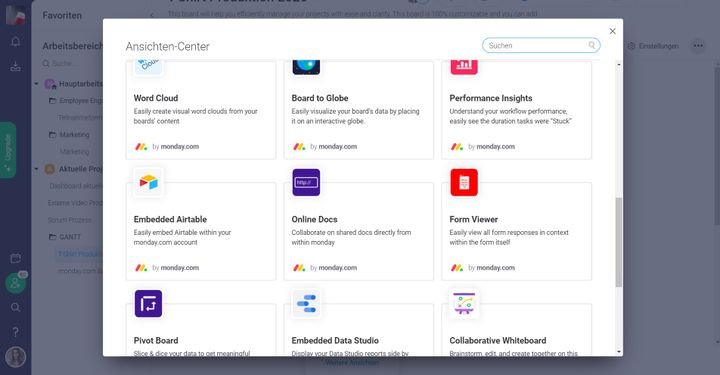This screenshot has height=375, width=720.
Task: Choose the Collaborative Whiteboard title
Action: (x=498, y=341)
